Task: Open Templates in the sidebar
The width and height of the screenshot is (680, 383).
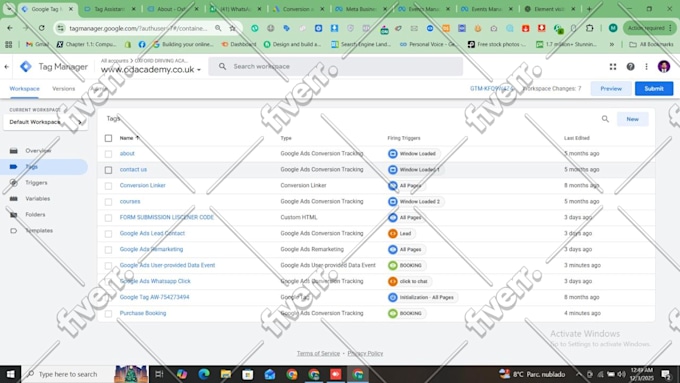Action: 39,231
